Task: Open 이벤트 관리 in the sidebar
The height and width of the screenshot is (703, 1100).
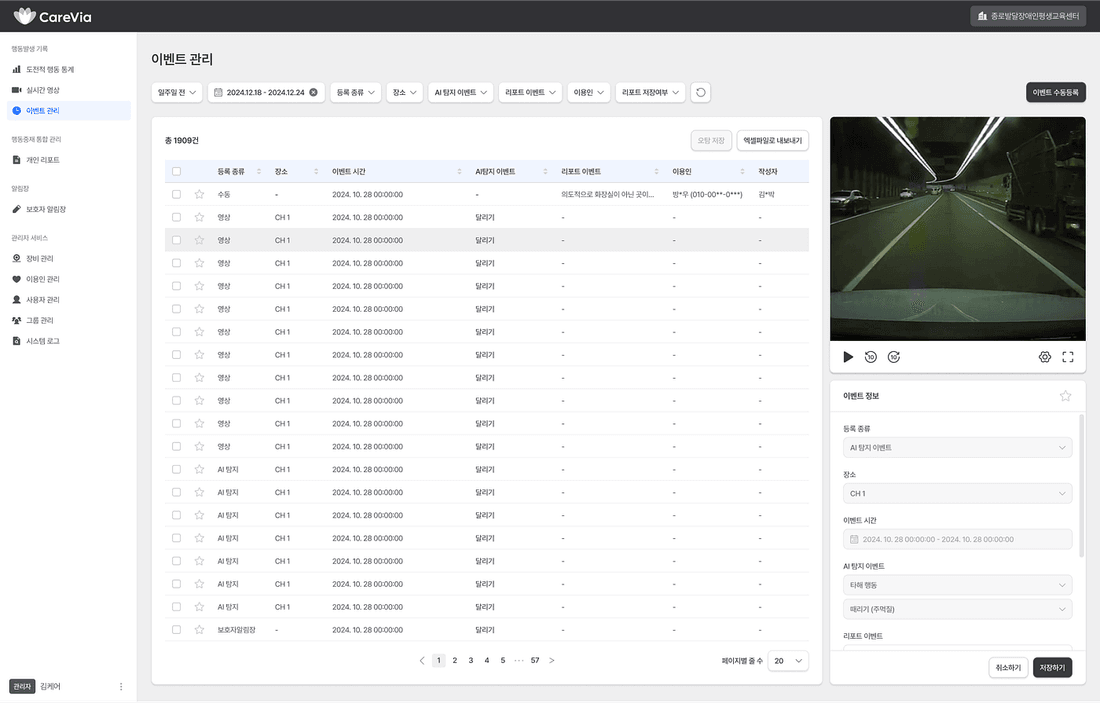Action: click(x=69, y=111)
